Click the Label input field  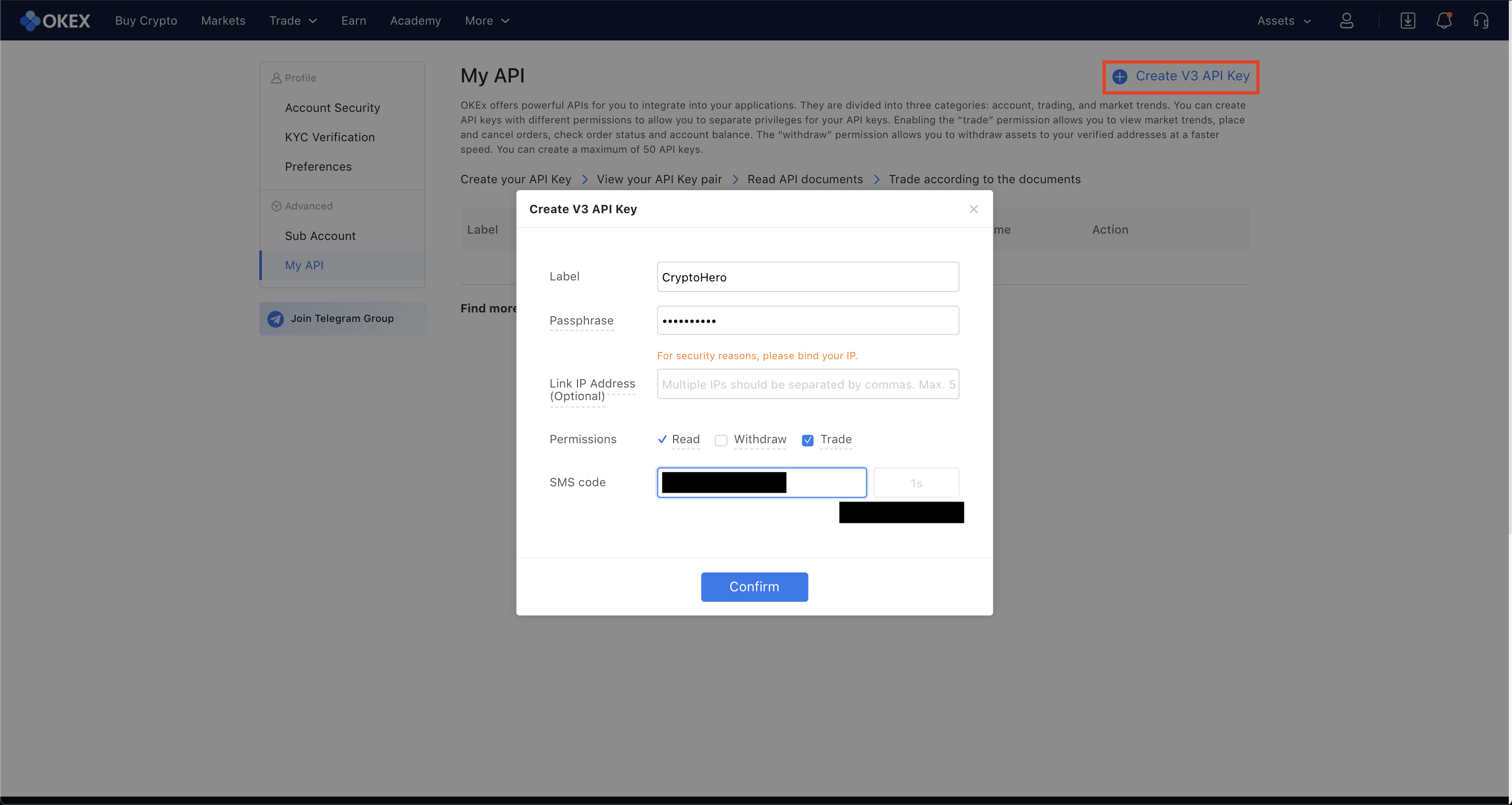tap(807, 277)
